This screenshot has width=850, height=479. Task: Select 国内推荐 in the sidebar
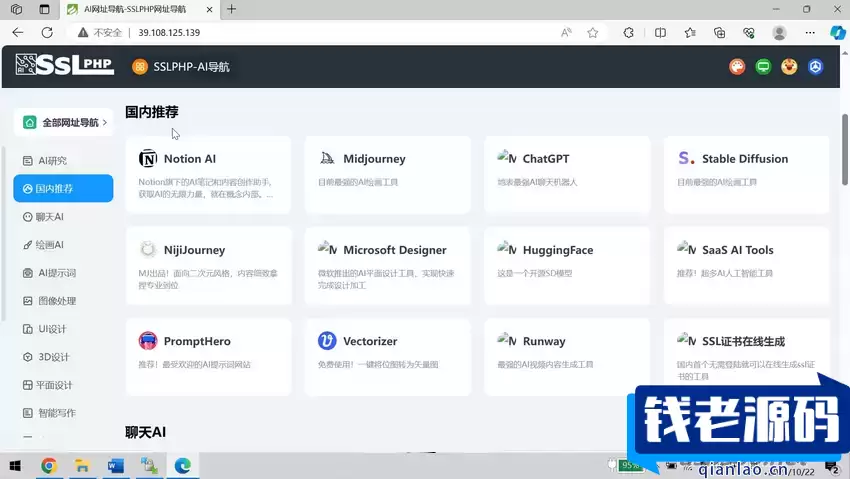(63, 189)
